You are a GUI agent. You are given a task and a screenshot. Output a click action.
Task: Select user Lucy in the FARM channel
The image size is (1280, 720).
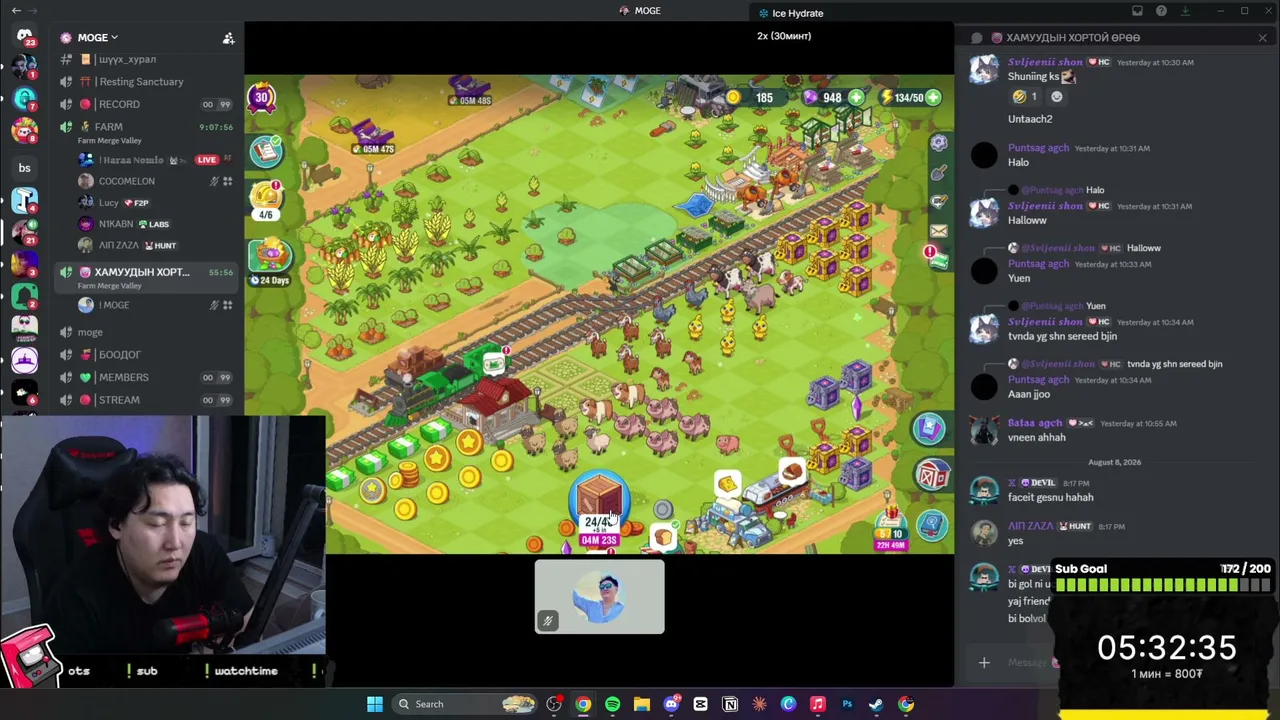point(109,203)
